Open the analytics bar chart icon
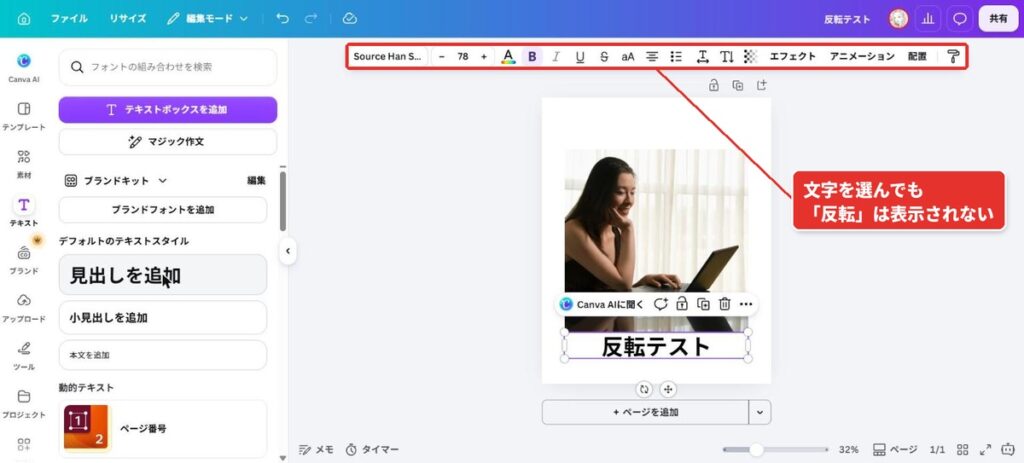The width and height of the screenshot is (1024, 463). point(927,19)
